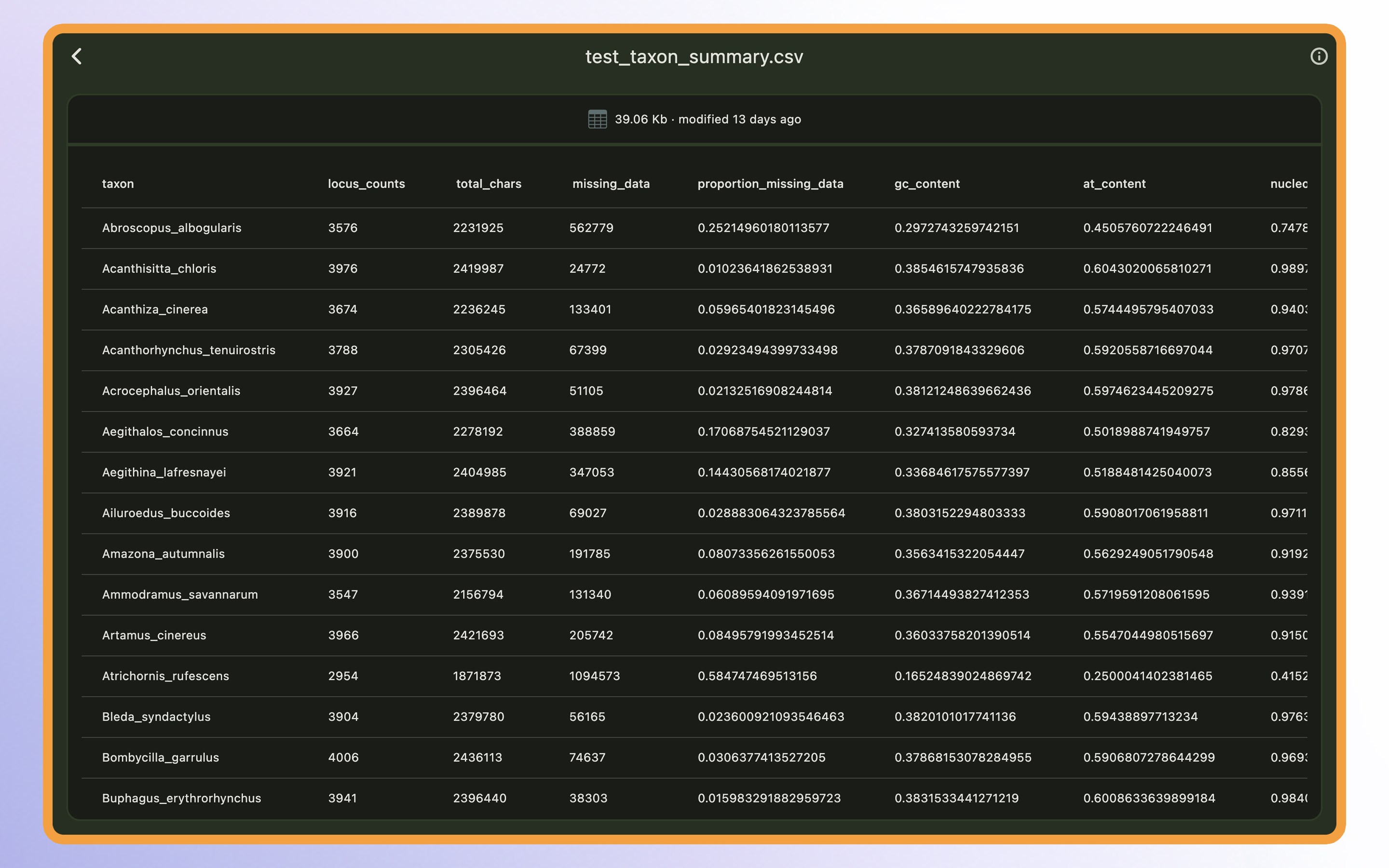Select the Abroscopus_albogularis row
The height and width of the screenshot is (868, 1389).
172,228
